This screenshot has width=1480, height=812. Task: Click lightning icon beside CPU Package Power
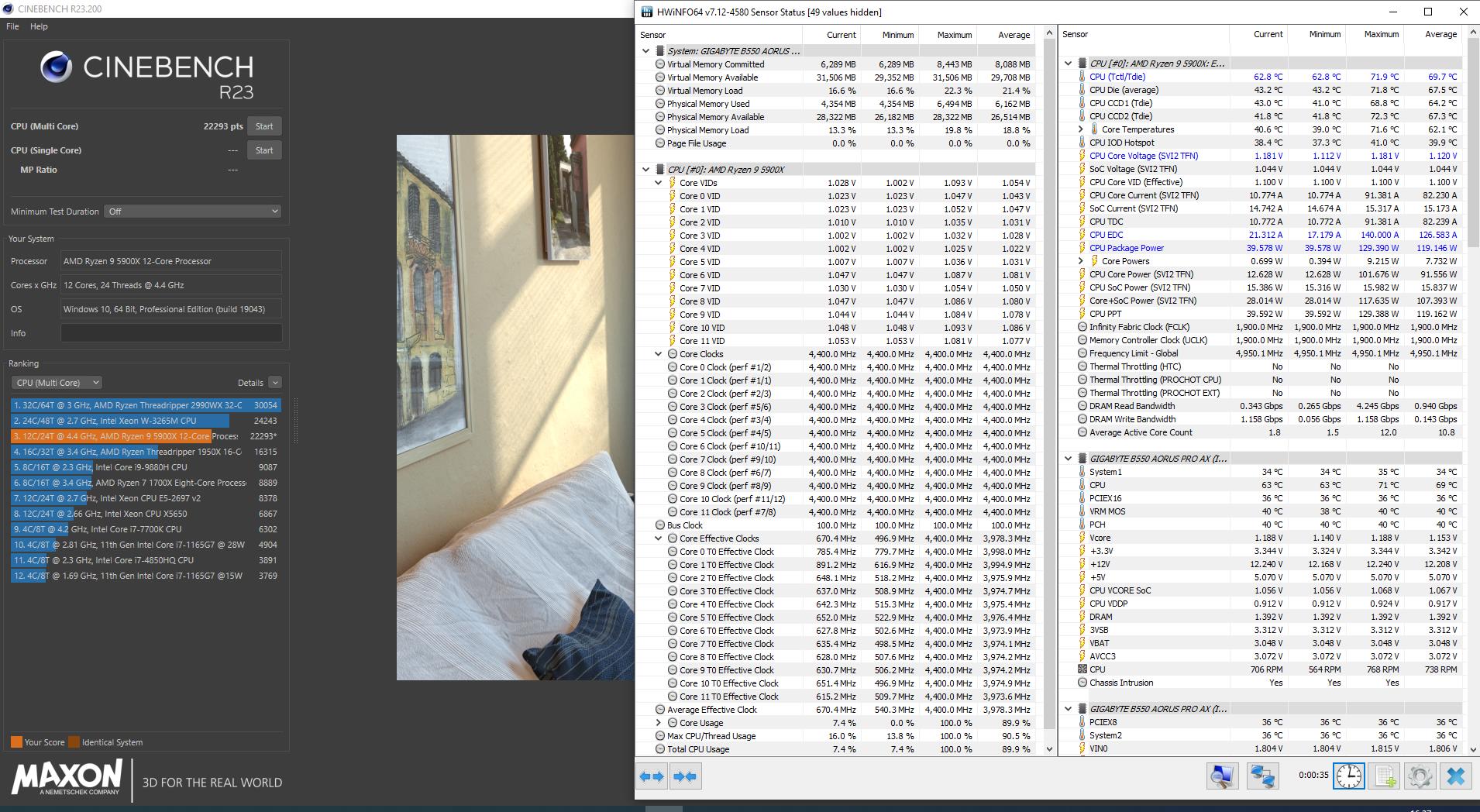[1082, 248]
